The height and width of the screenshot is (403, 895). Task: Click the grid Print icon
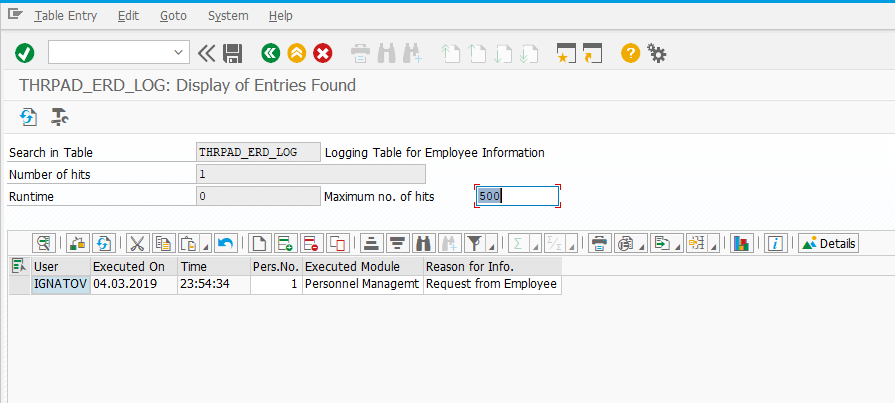coord(599,244)
